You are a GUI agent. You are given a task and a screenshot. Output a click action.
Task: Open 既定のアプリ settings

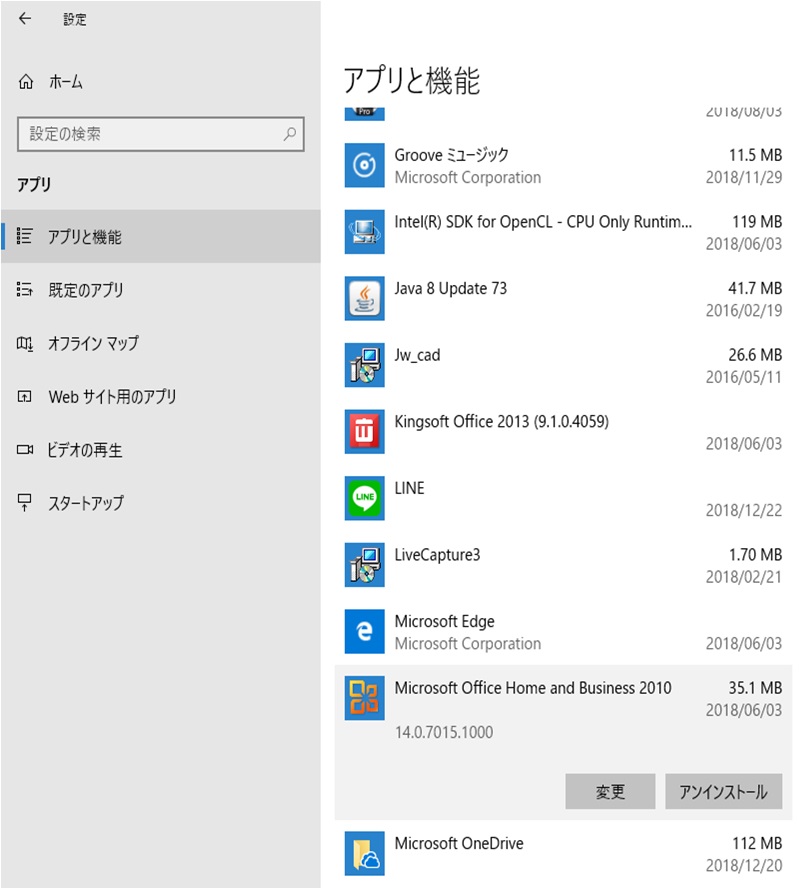160,290
